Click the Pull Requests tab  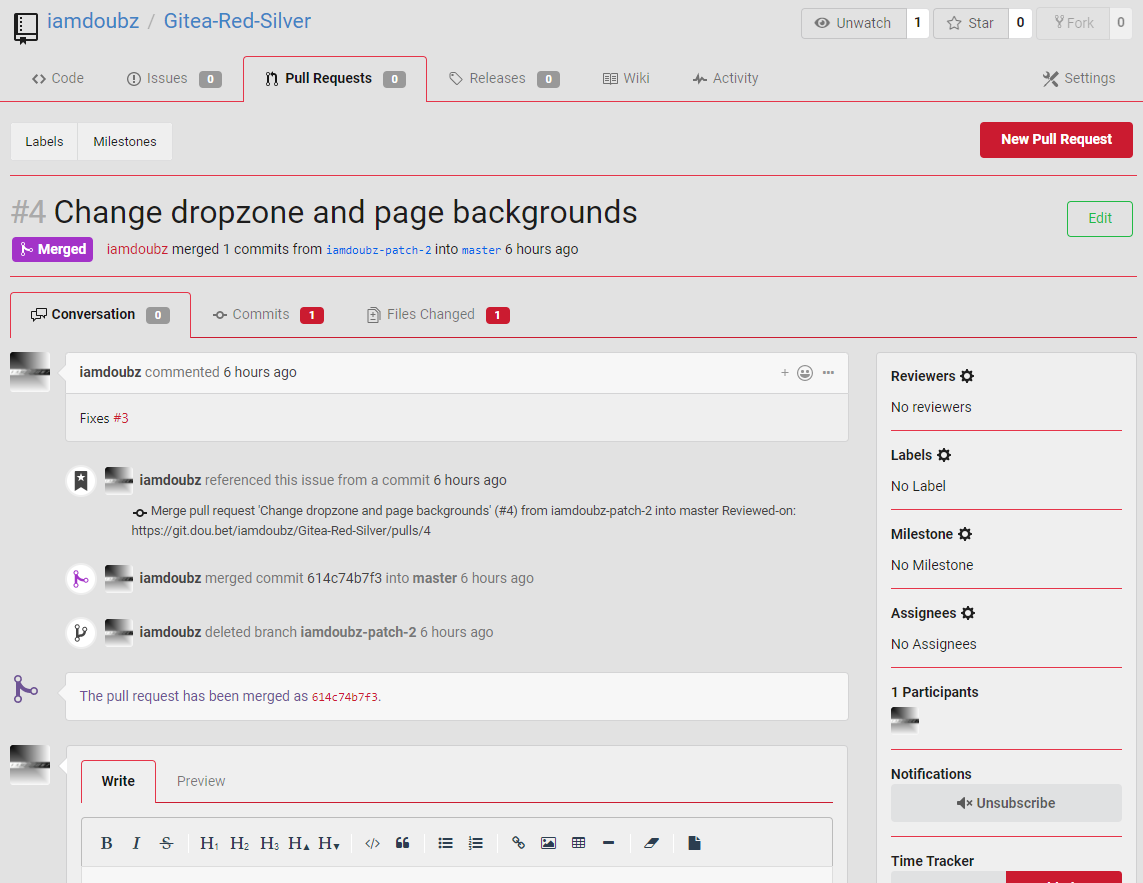(335, 78)
